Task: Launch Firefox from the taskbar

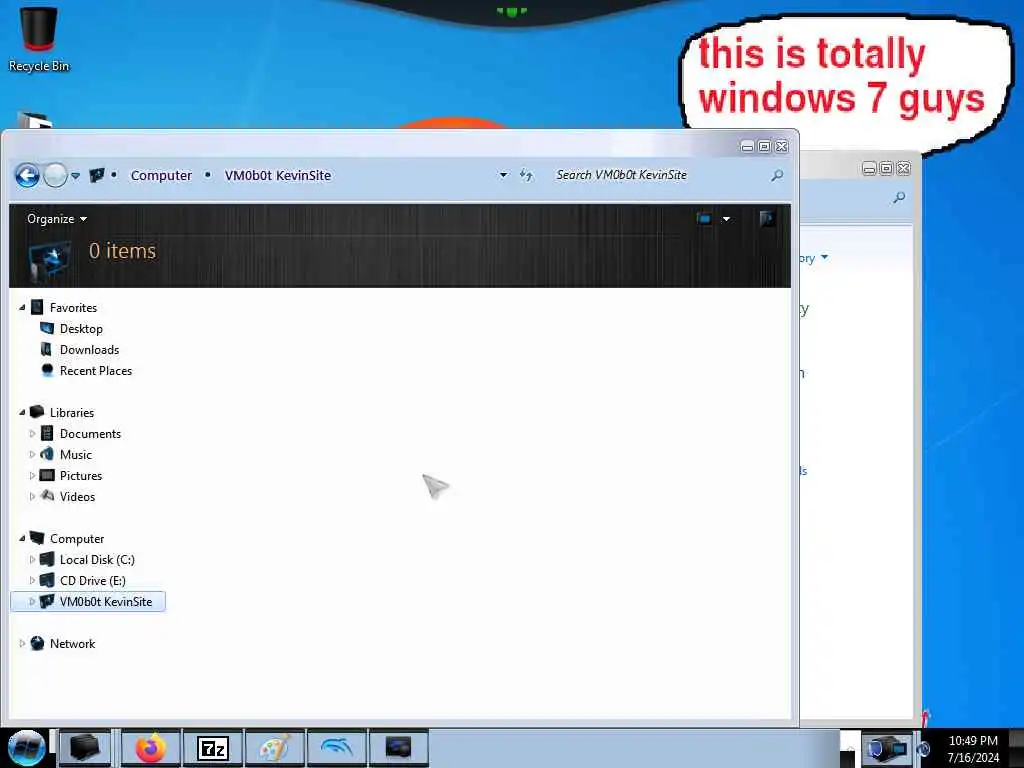Action: coord(151,748)
